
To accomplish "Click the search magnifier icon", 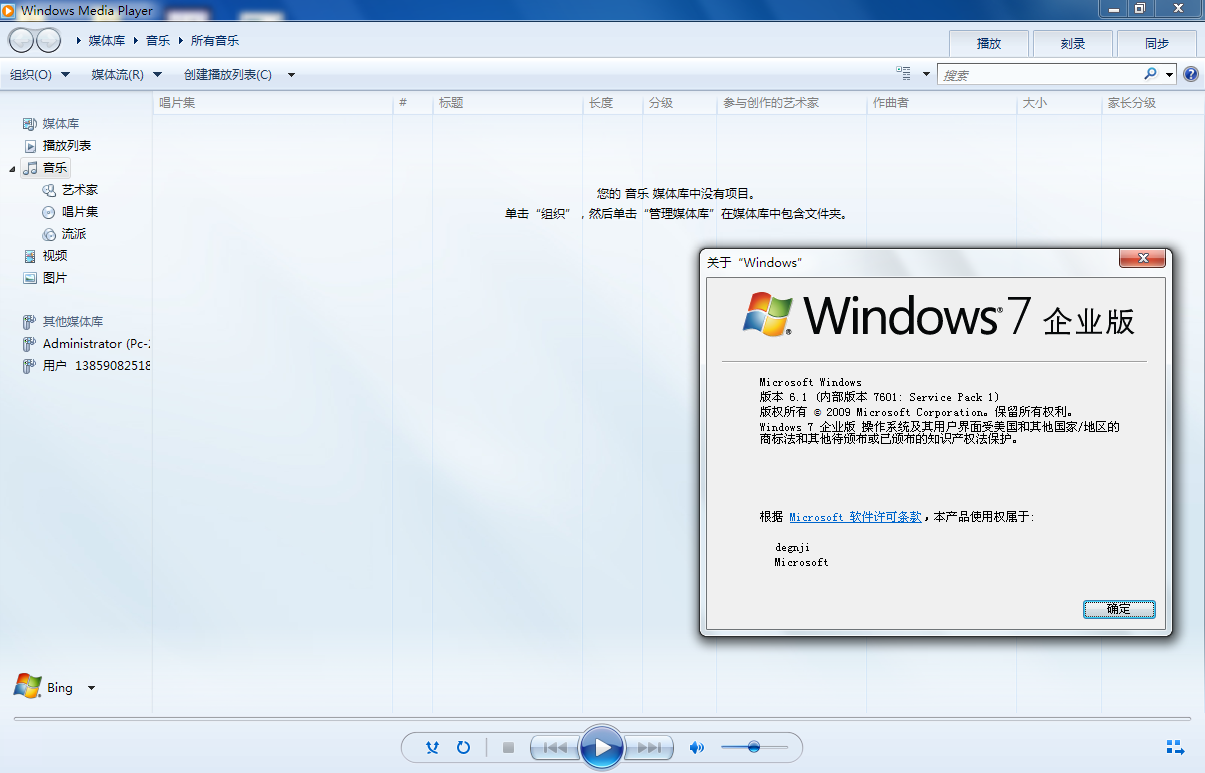I will point(1151,74).
